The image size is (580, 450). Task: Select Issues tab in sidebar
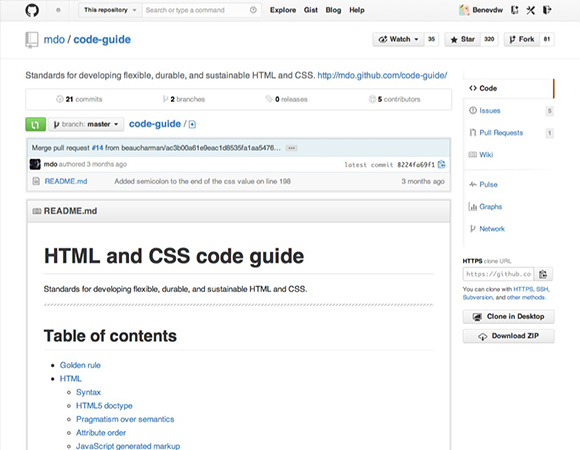click(508, 111)
